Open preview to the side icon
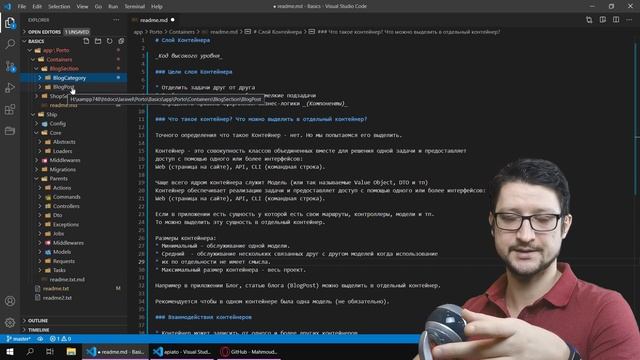Screen dimensions: 640x360 tap(602, 20)
